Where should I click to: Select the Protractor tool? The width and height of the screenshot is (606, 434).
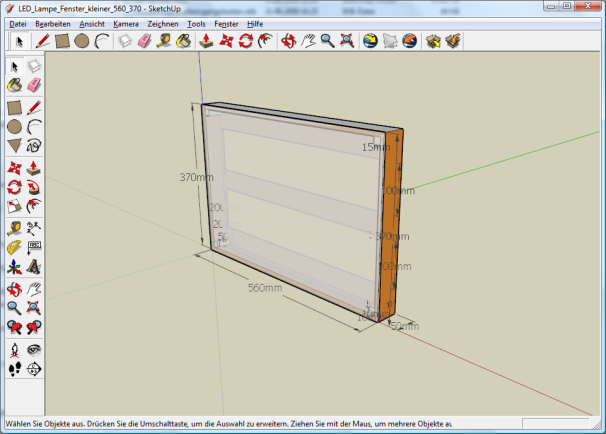point(15,248)
